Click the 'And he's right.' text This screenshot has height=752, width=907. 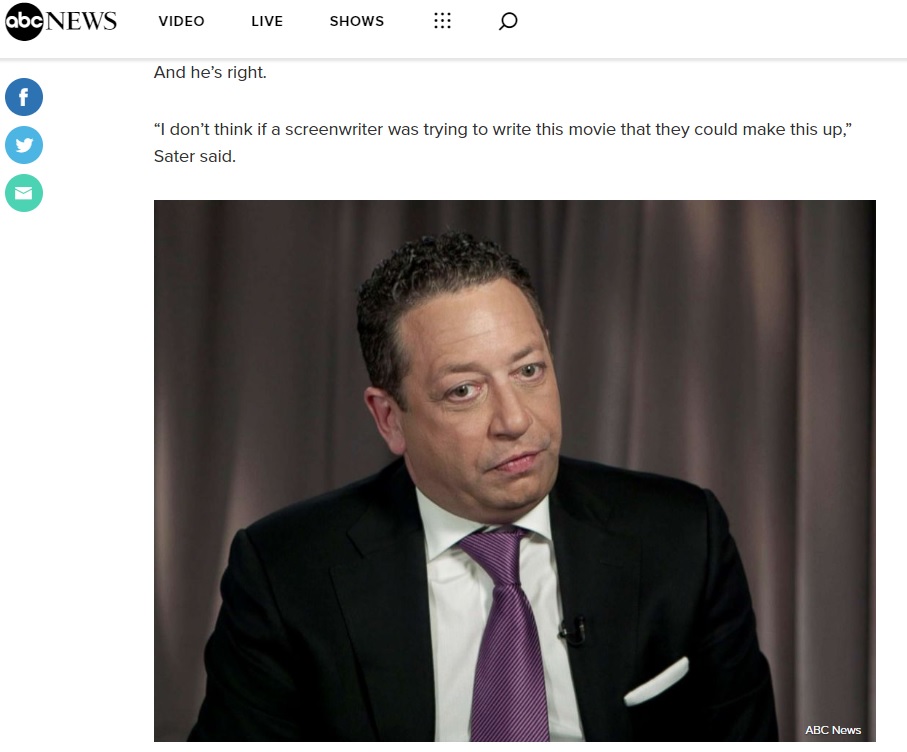click(210, 72)
